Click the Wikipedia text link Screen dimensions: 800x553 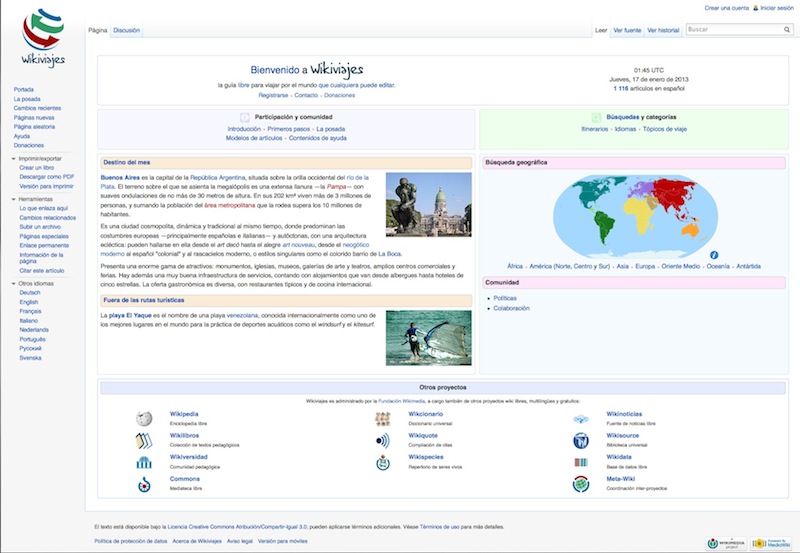click(184, 414)
